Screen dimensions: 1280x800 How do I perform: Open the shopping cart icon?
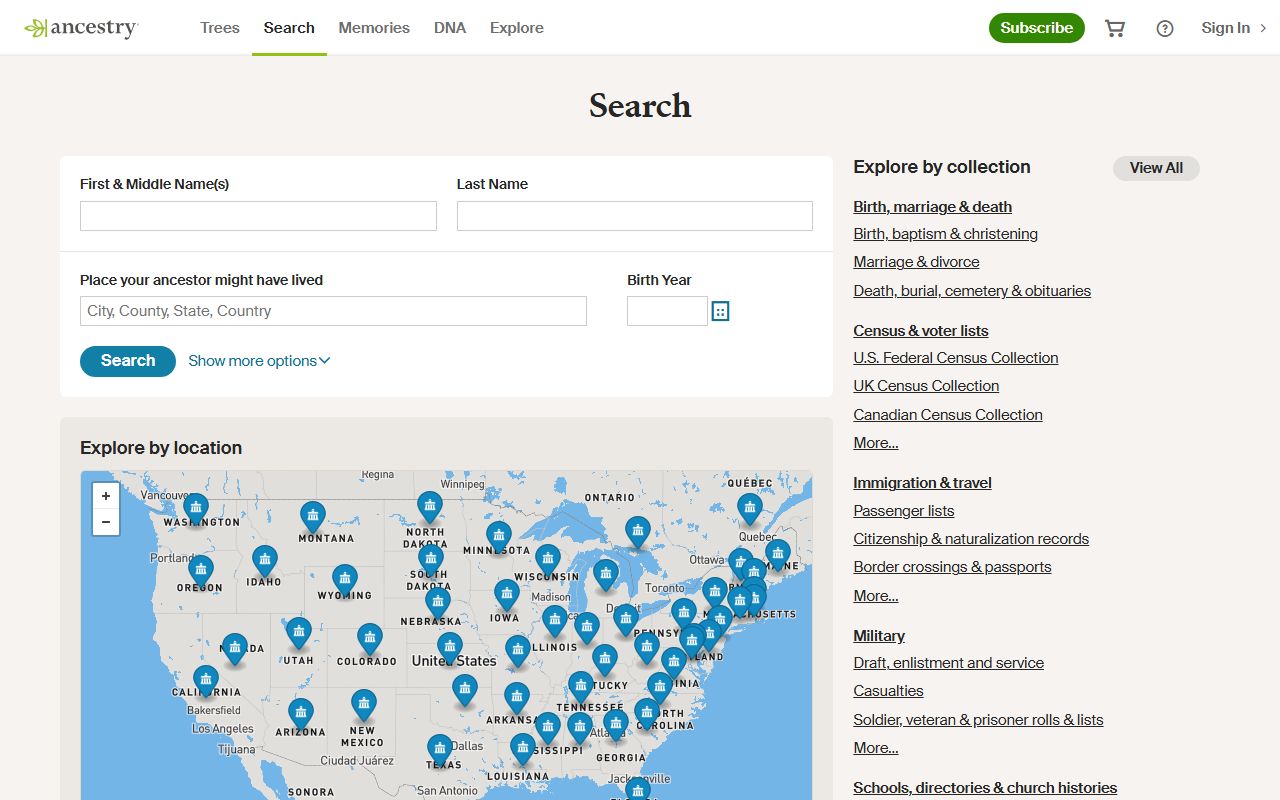[1115, 28]
